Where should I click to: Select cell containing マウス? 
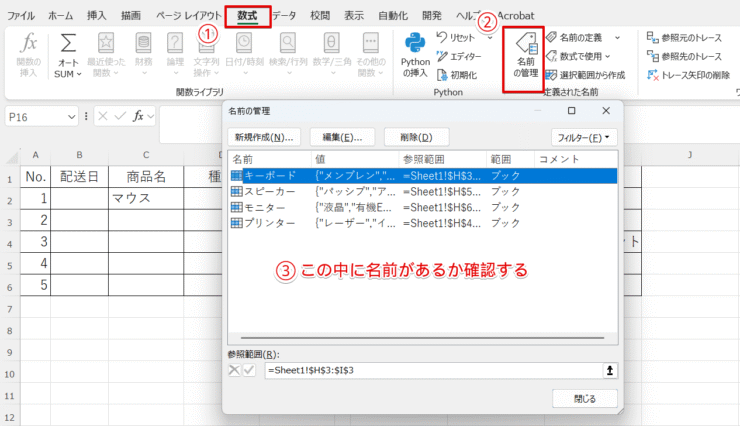coord(146,198)
